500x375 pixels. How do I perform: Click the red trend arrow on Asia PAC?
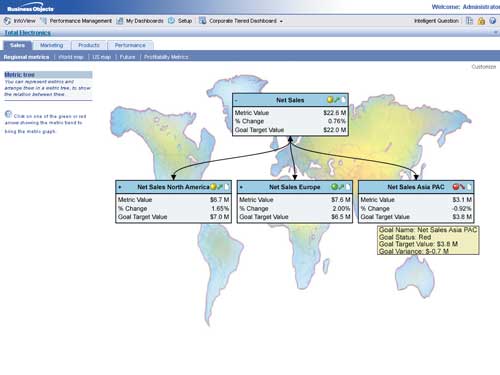click(x=462, y=187)
